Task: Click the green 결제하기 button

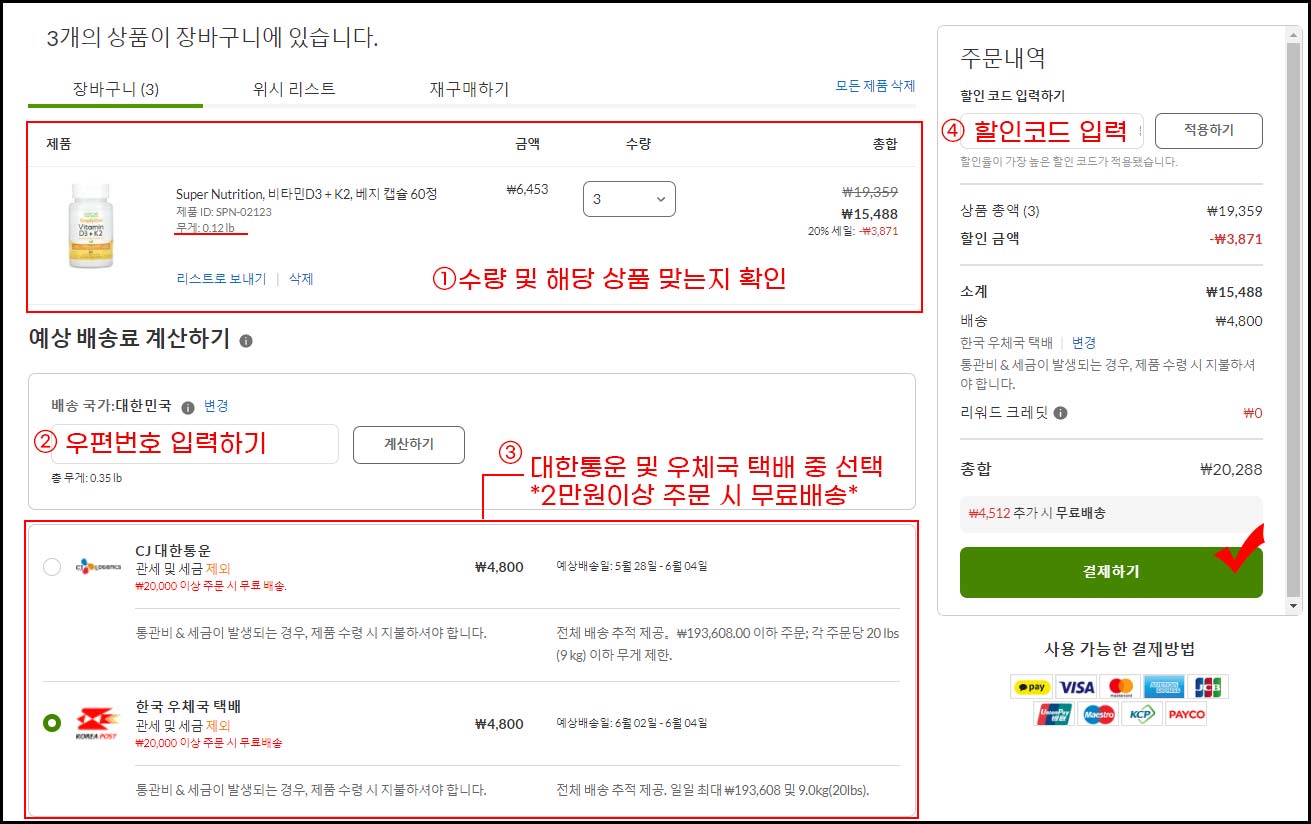Action: click(x=1111, y=572)
